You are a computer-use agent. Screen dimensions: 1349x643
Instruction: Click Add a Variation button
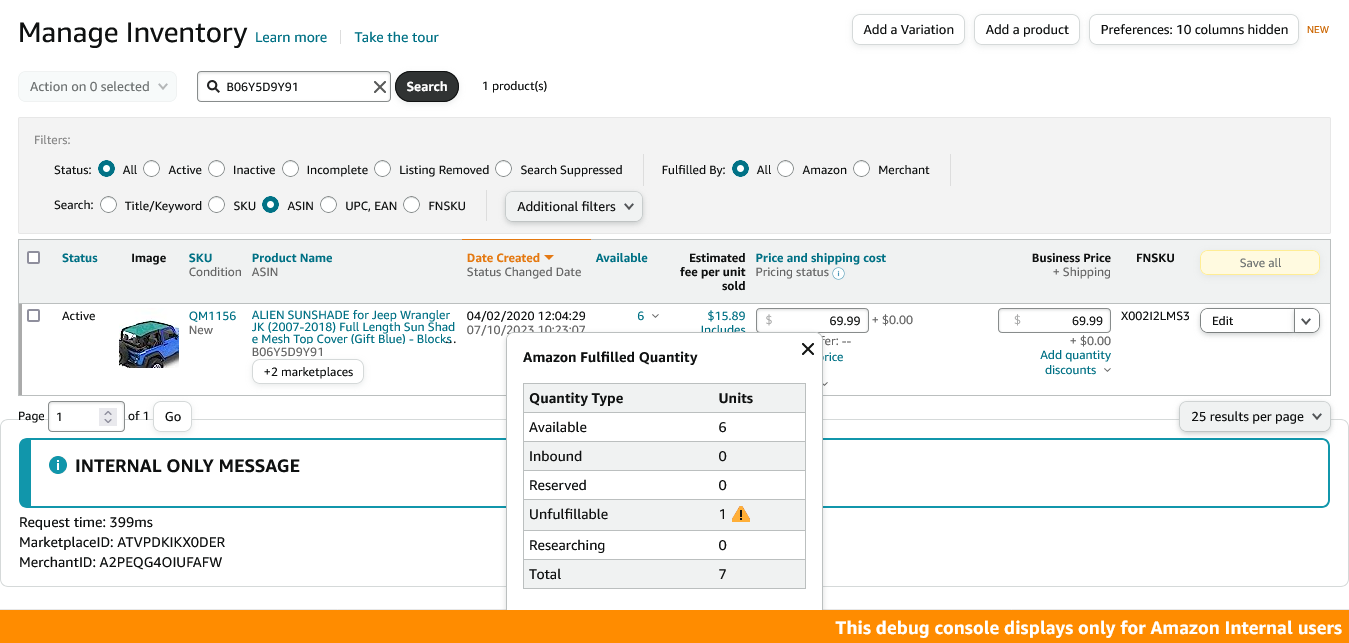click(x=909, y=29)
